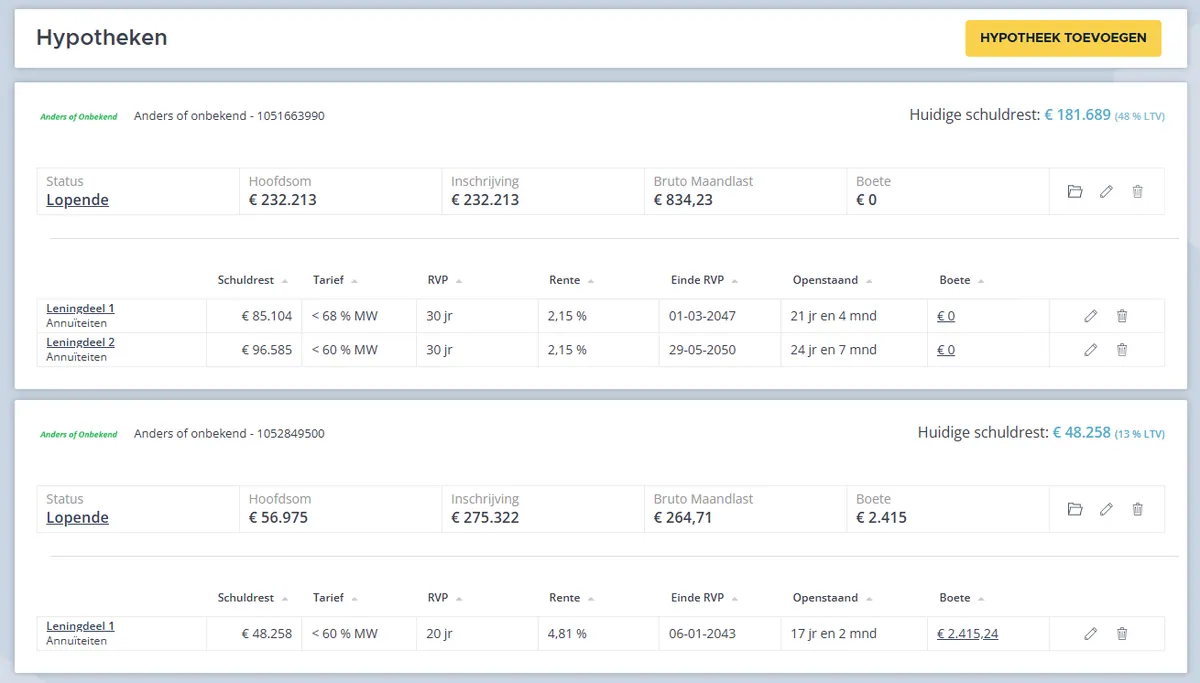The image size is (1200, 683).
Task: Sort first mortgage table by Boete
Action: click(x=962, y=280)
